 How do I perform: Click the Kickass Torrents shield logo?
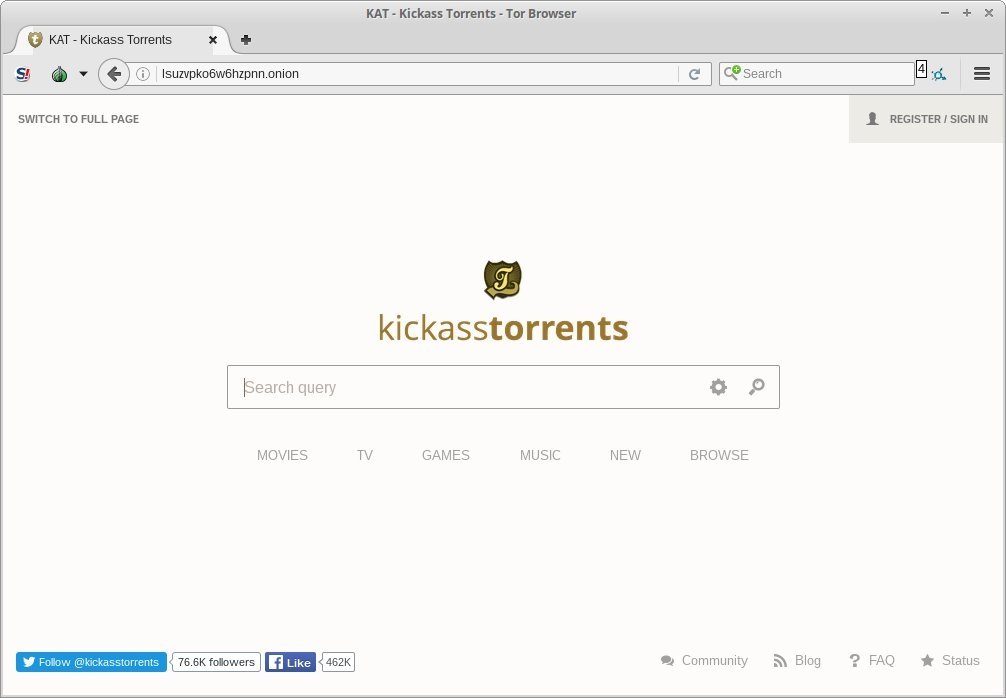[x=502, y=280]
